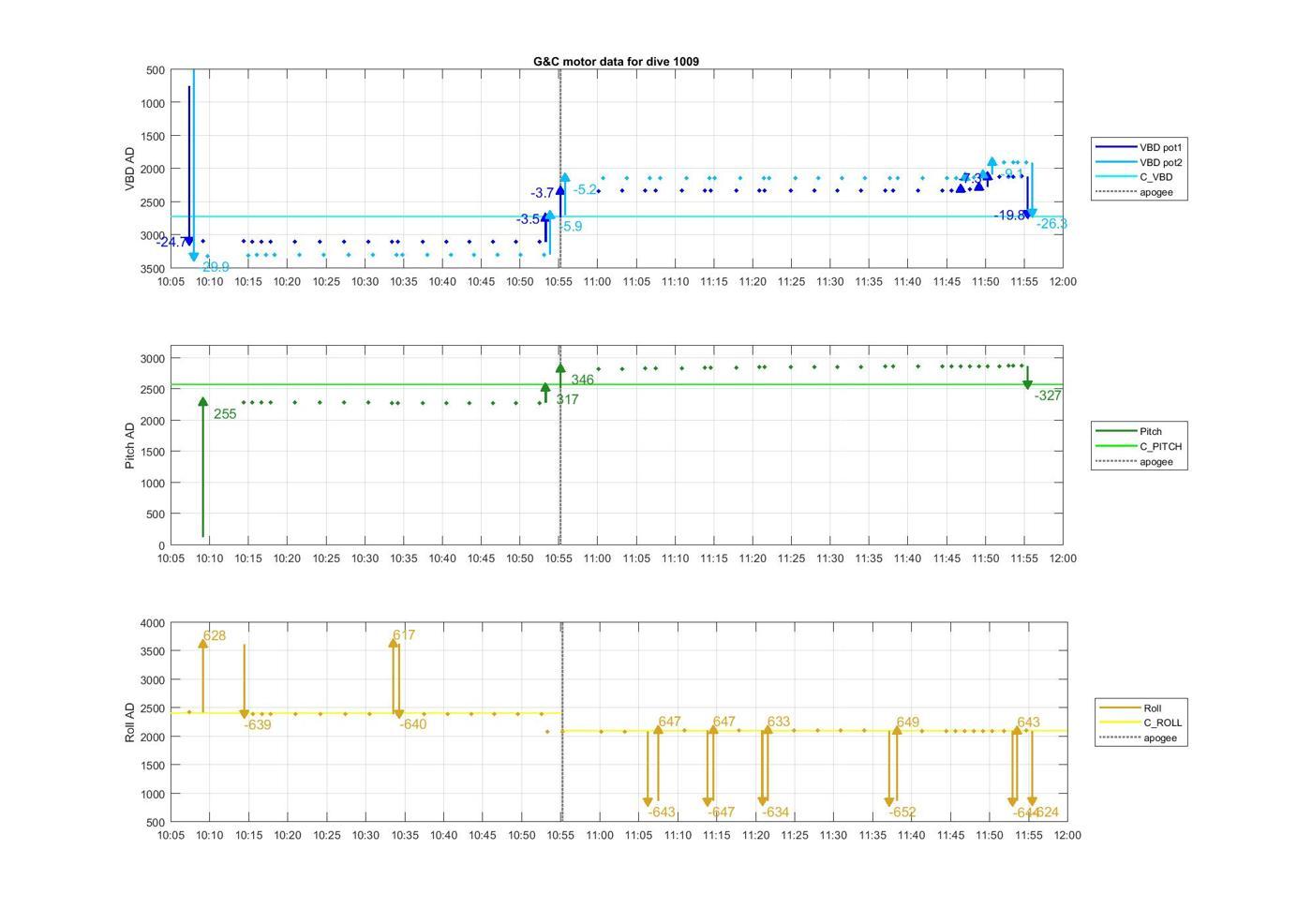Click the '-647' roll data label

(x=722, y=812)
